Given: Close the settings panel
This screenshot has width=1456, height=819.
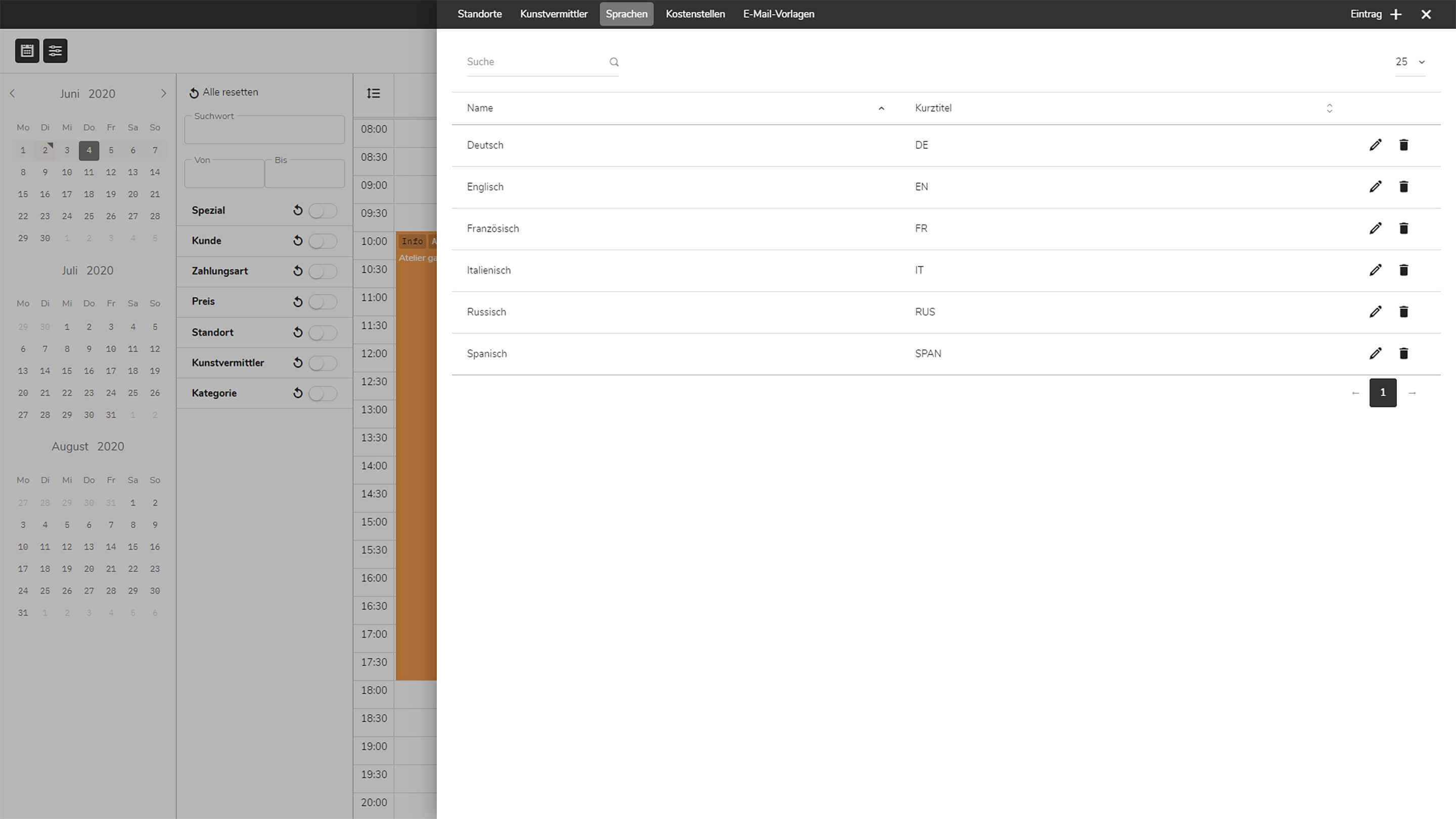Looking at the screenshot, I should pos(1426,15).
